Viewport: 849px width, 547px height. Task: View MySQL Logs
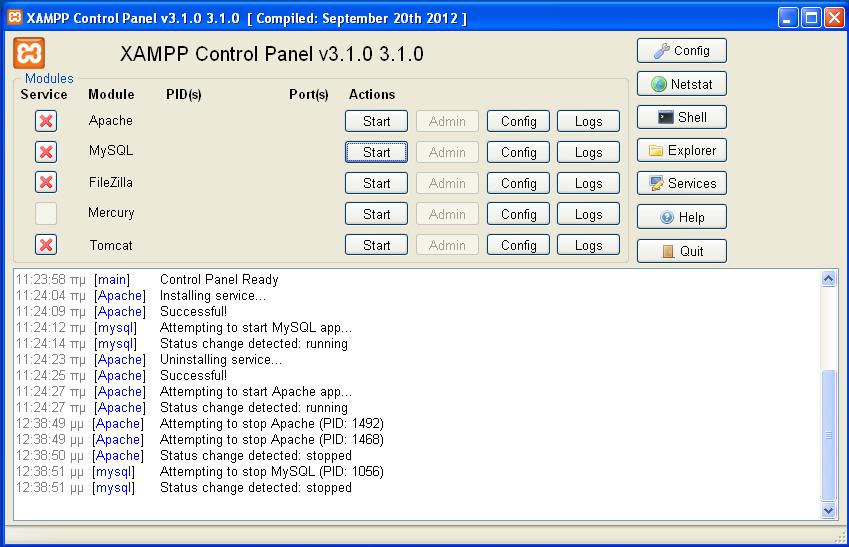(589, 152)
